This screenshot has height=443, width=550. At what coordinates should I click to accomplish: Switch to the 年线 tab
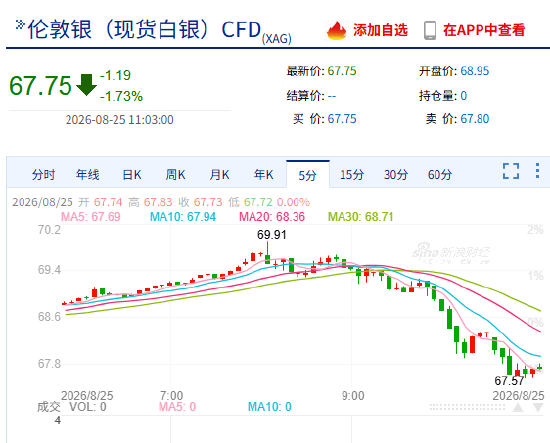[87, 174]
